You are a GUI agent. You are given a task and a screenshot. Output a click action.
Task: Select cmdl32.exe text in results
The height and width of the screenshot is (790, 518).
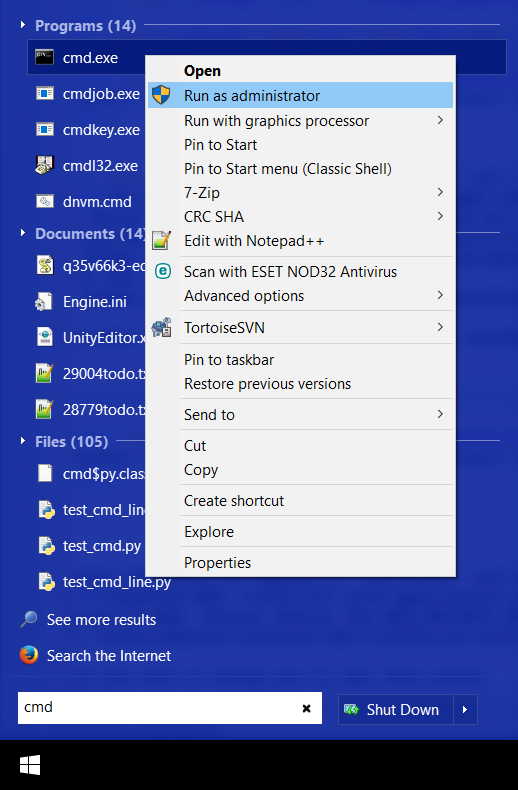pyautogui.click(x=100, y=166)
